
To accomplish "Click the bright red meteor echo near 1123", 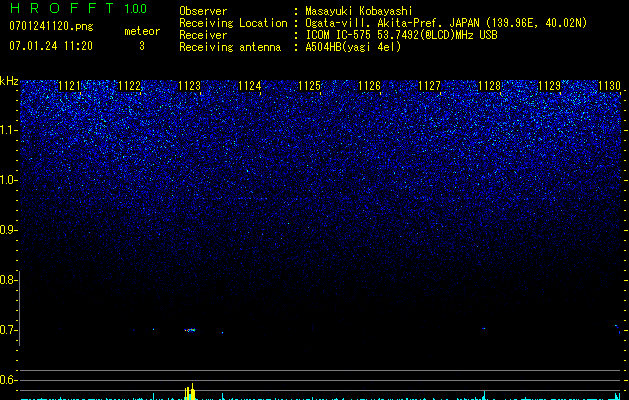I will click(x=191, y=330).
